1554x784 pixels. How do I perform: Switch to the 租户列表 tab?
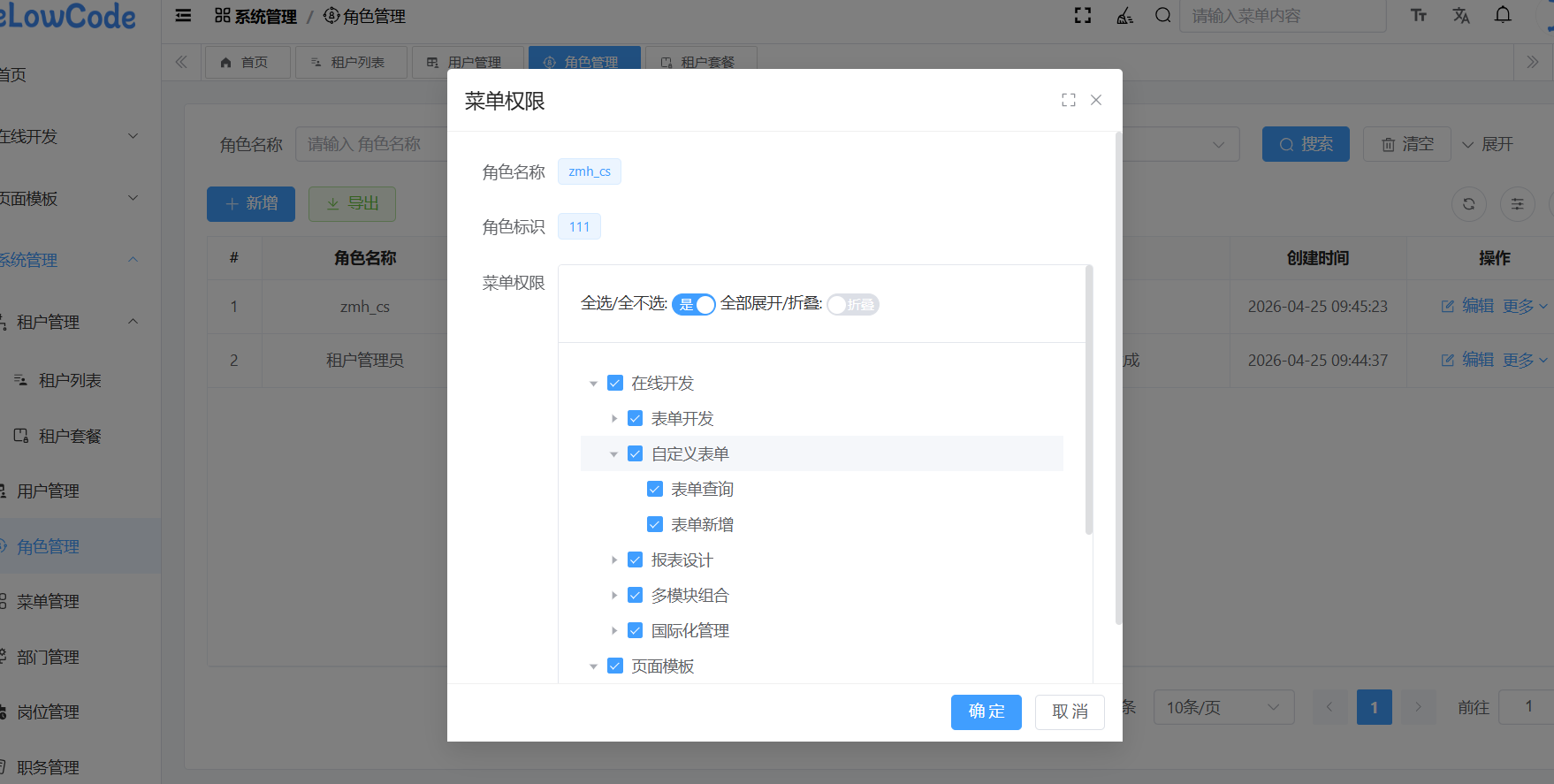(x=351, y=62)
